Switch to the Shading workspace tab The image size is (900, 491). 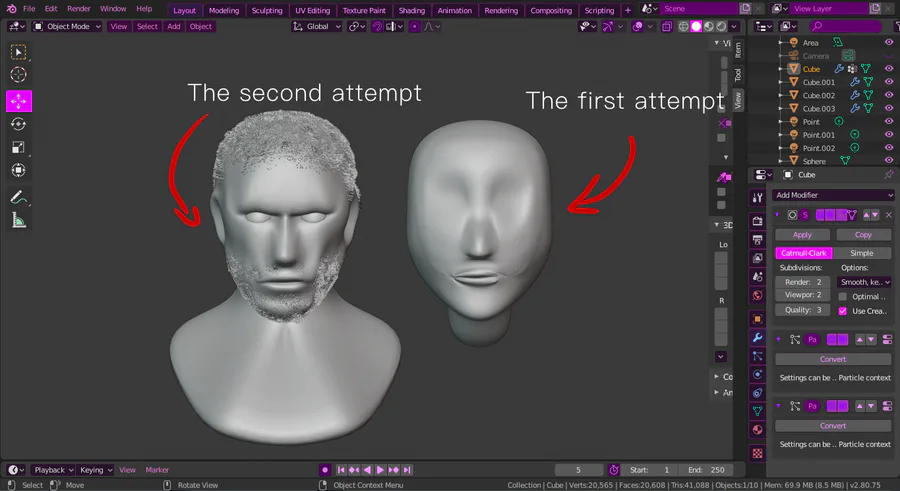[412, 10]
